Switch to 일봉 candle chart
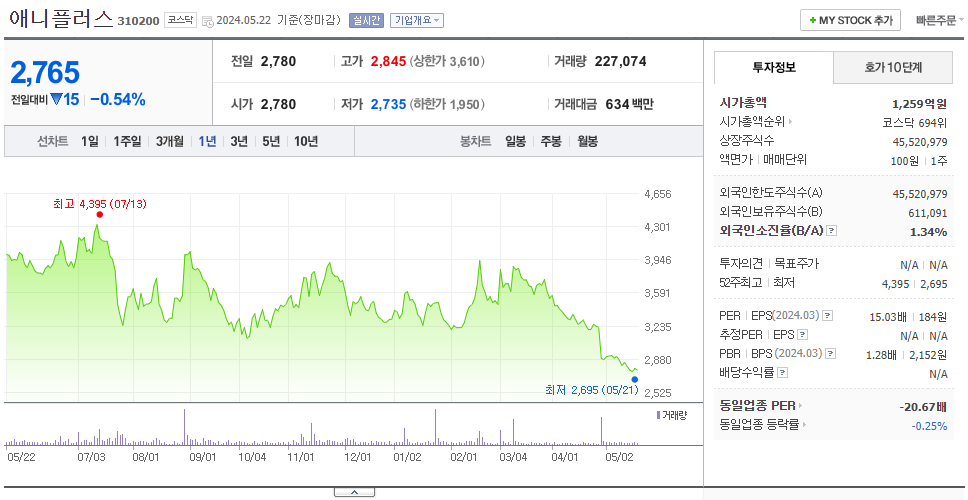The image size is (968, 500). point(515,141)
